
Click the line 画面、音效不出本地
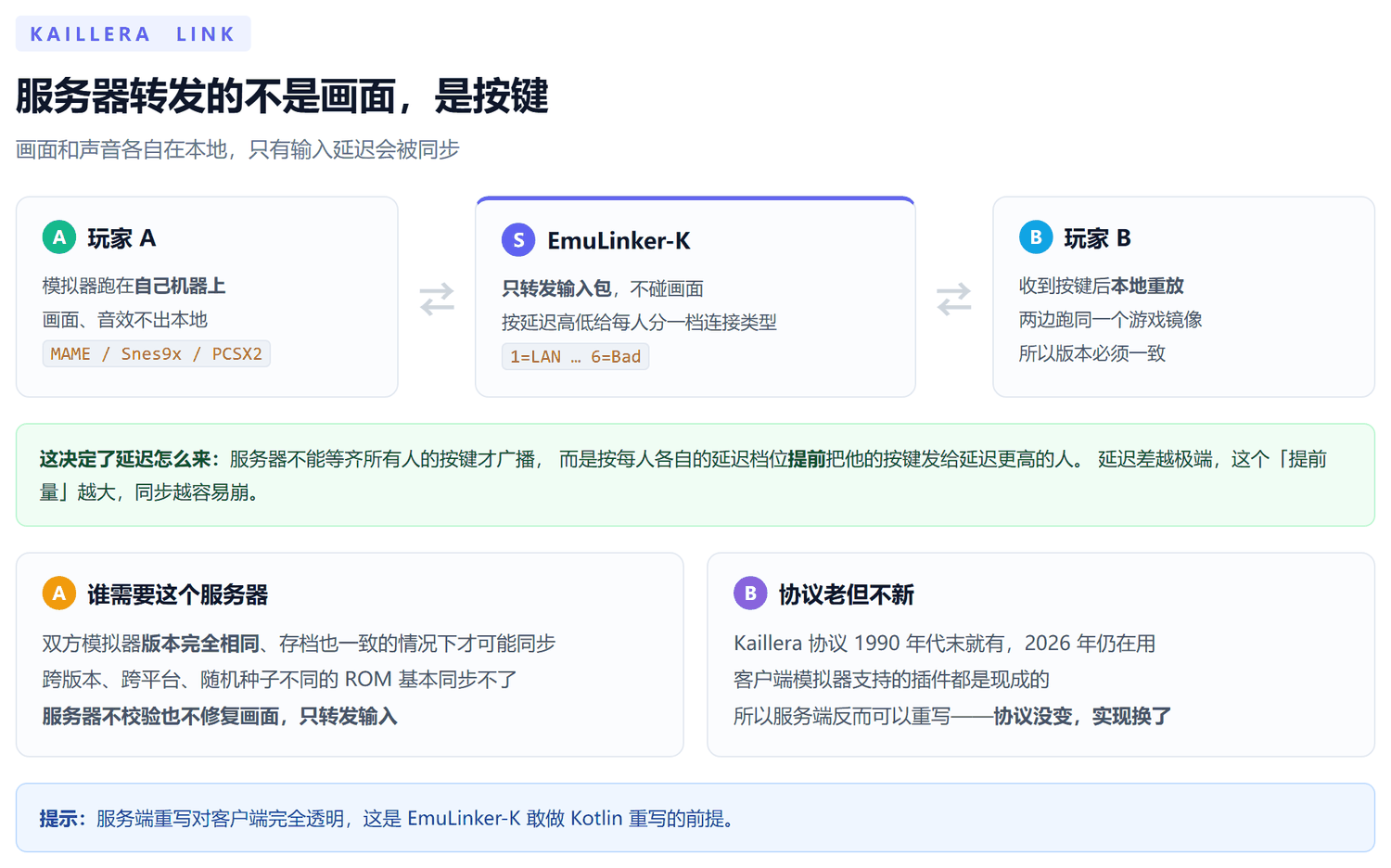coord(125,319)
